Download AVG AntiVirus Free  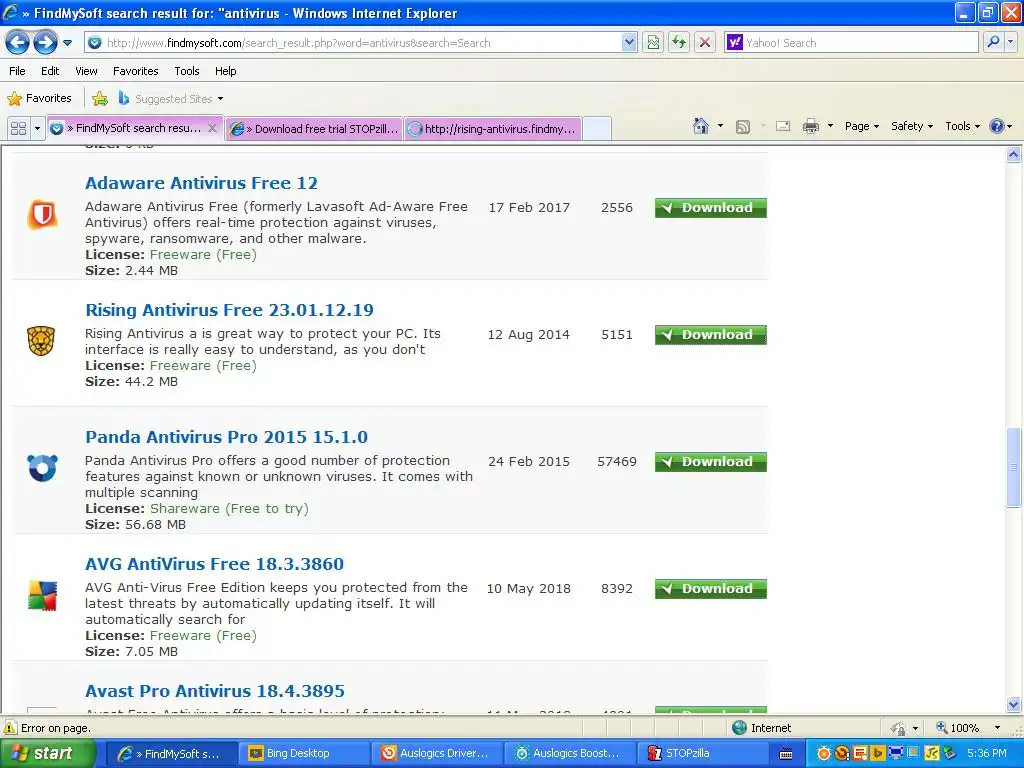(x=711, y=589)
